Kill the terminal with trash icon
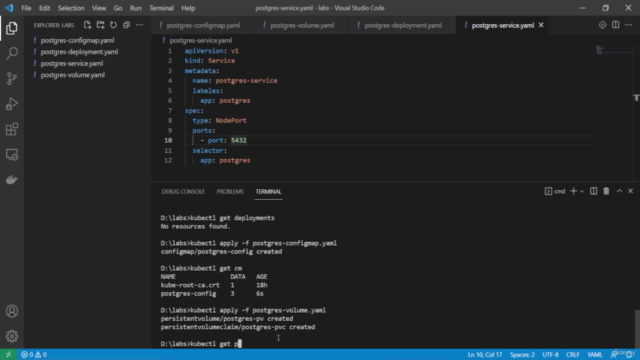The height and width of the screenshot is (360, 640). pyautogui.click(x=607, y=191)
